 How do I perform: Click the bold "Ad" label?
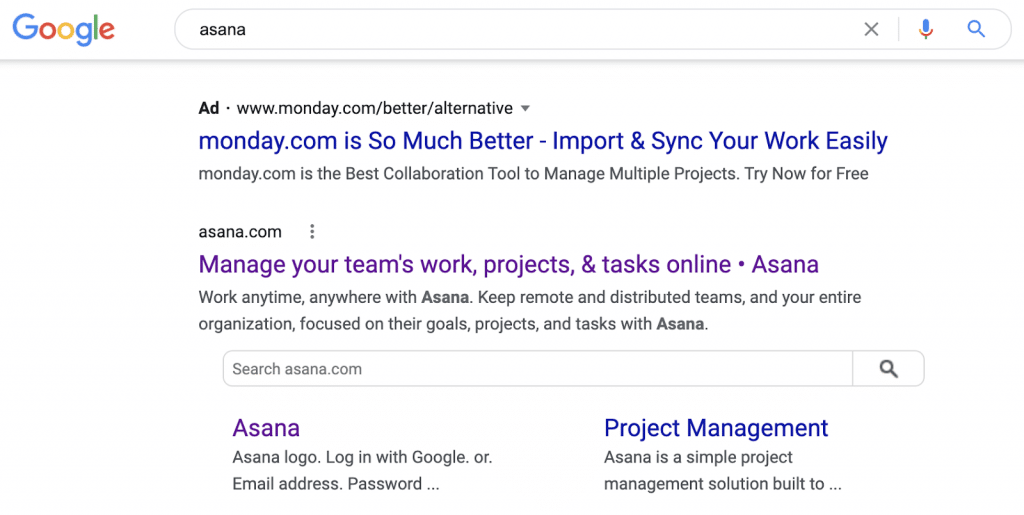(208, 108)
